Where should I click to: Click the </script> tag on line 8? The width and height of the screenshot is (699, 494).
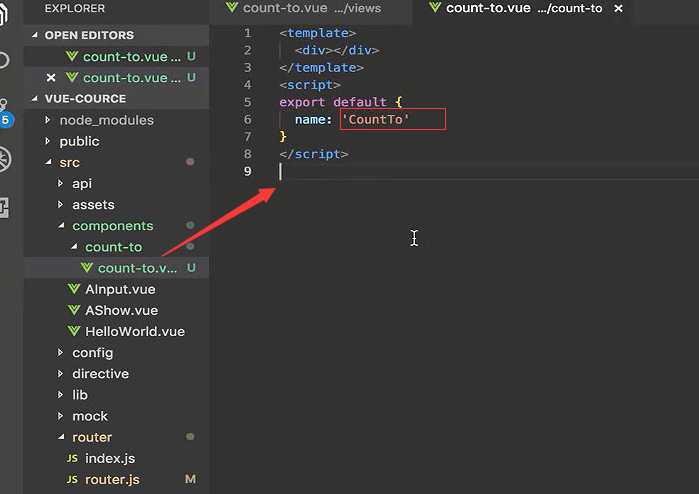[313, 154]
